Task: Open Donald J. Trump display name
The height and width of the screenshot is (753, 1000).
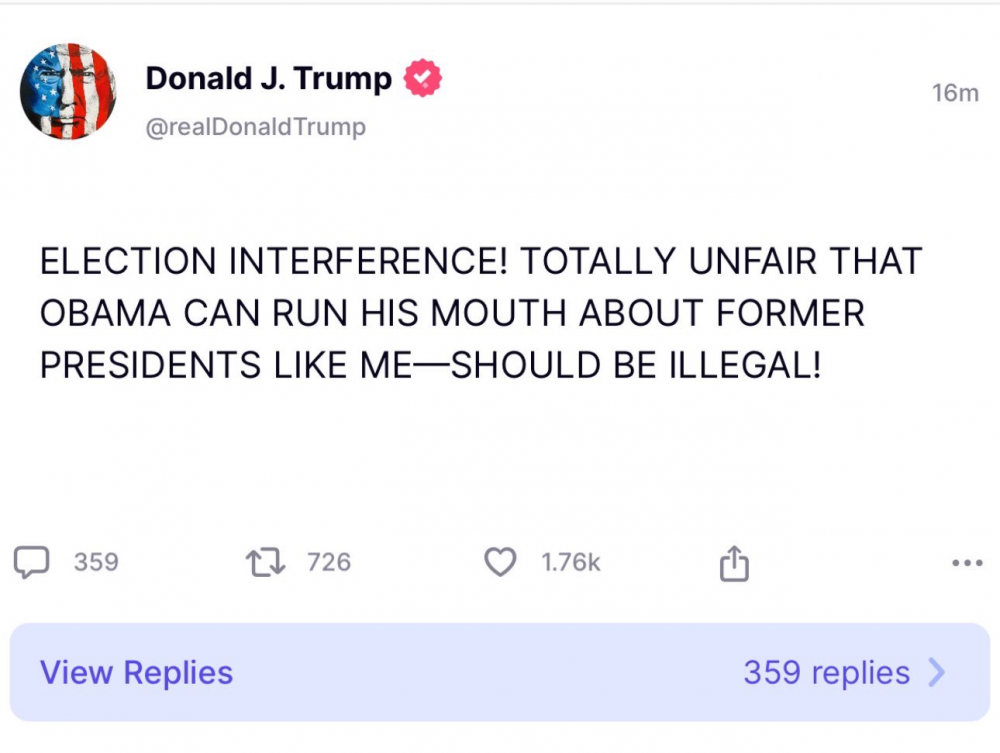Action: coord(269,78)
